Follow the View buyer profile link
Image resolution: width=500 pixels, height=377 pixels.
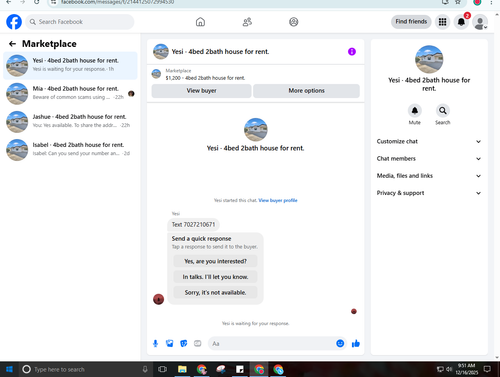[x=278, y=200]
